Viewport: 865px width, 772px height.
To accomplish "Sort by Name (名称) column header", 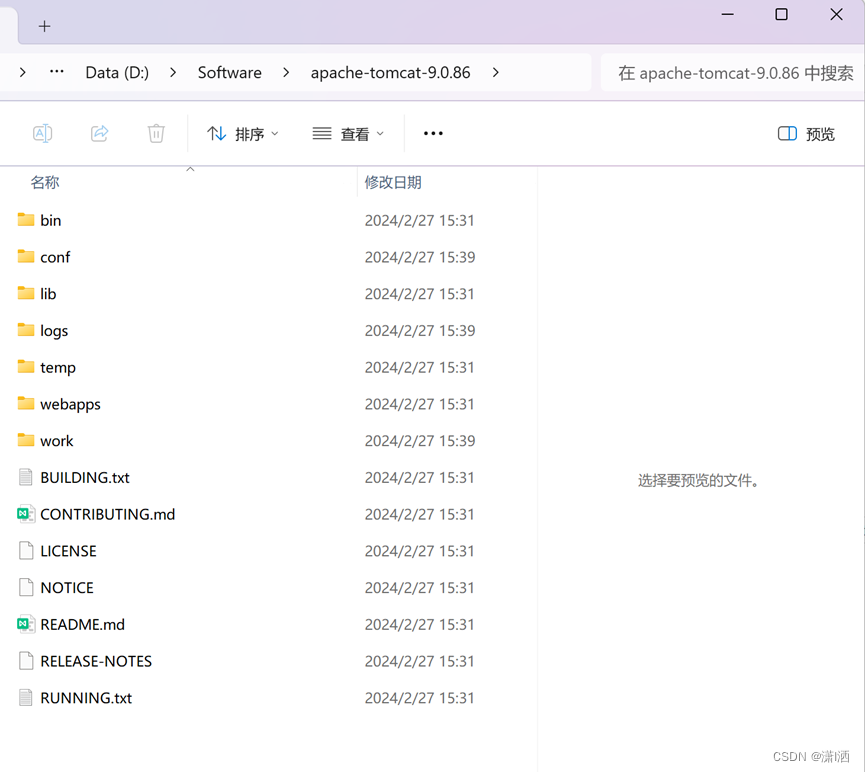I will pos(45,182).
